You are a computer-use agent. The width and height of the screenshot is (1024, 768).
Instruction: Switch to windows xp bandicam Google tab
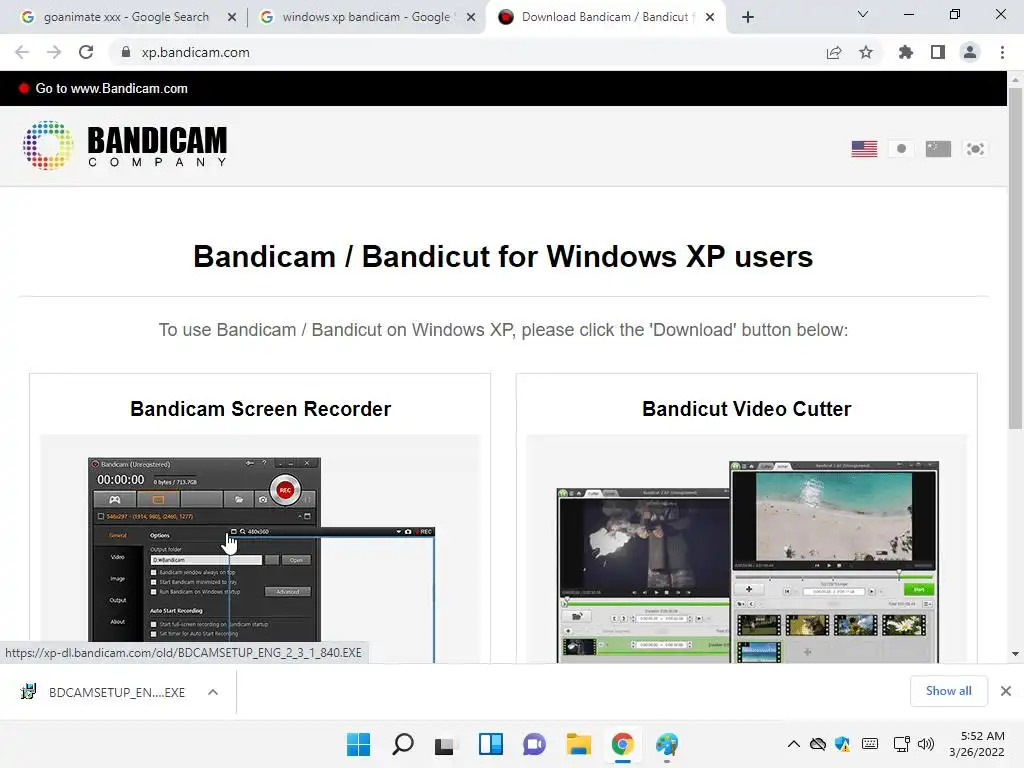[366, 17]
